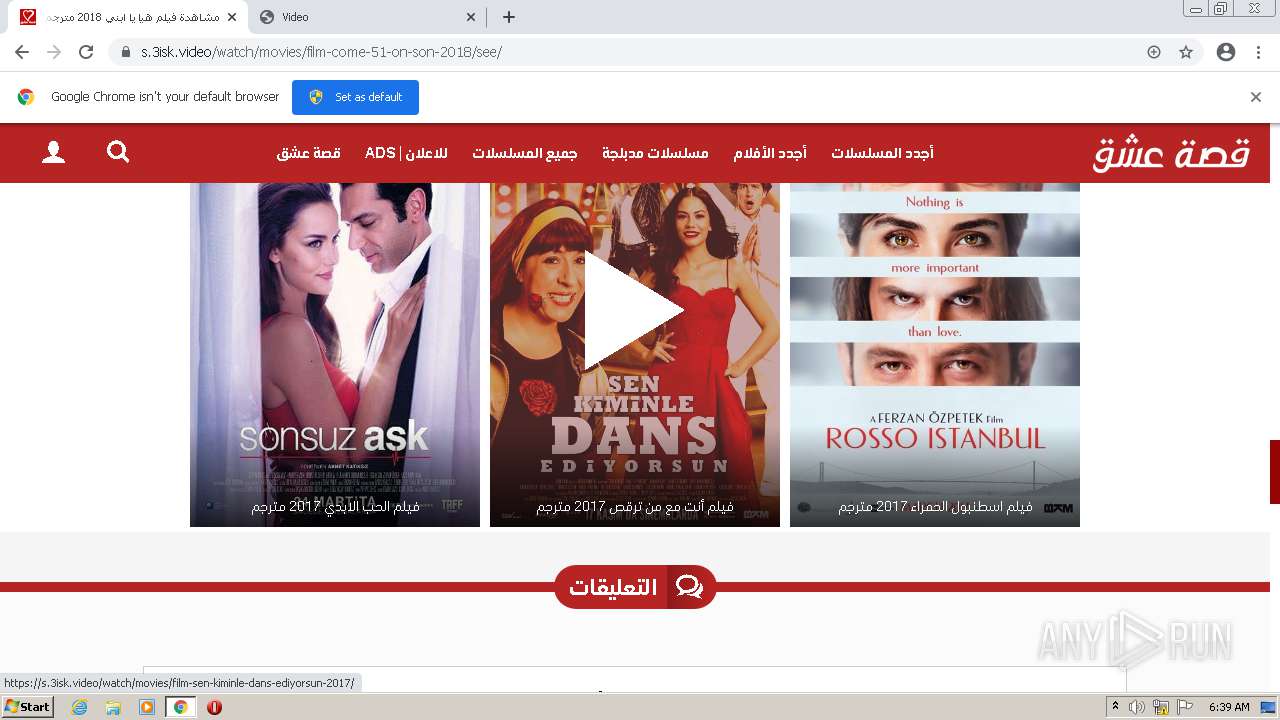Click the browser forward arrow
Screen dimensions: 1280x720
click(x=54, y=52)
